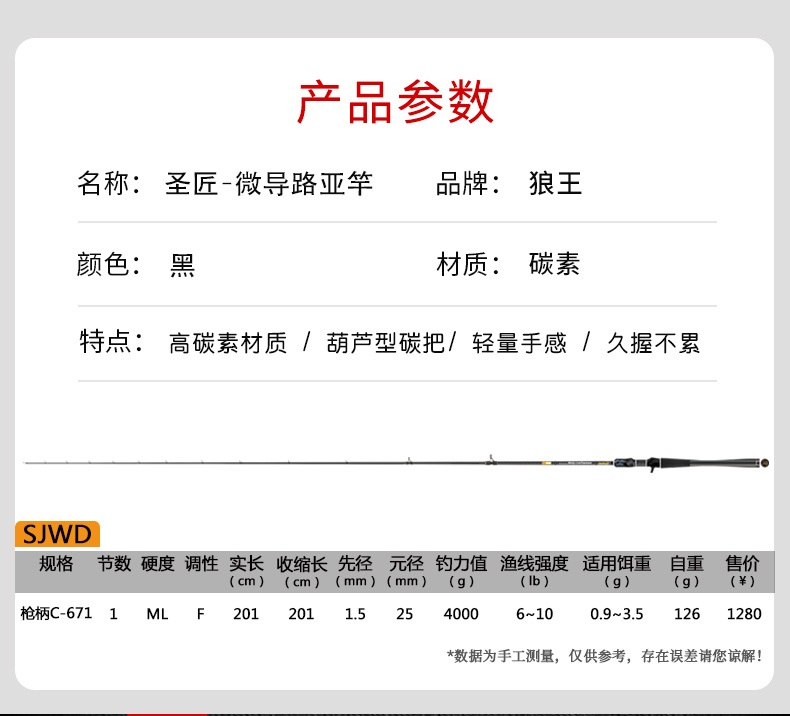
Task: Select the spec cell 枪柄C-671
Action: point(56,613)
